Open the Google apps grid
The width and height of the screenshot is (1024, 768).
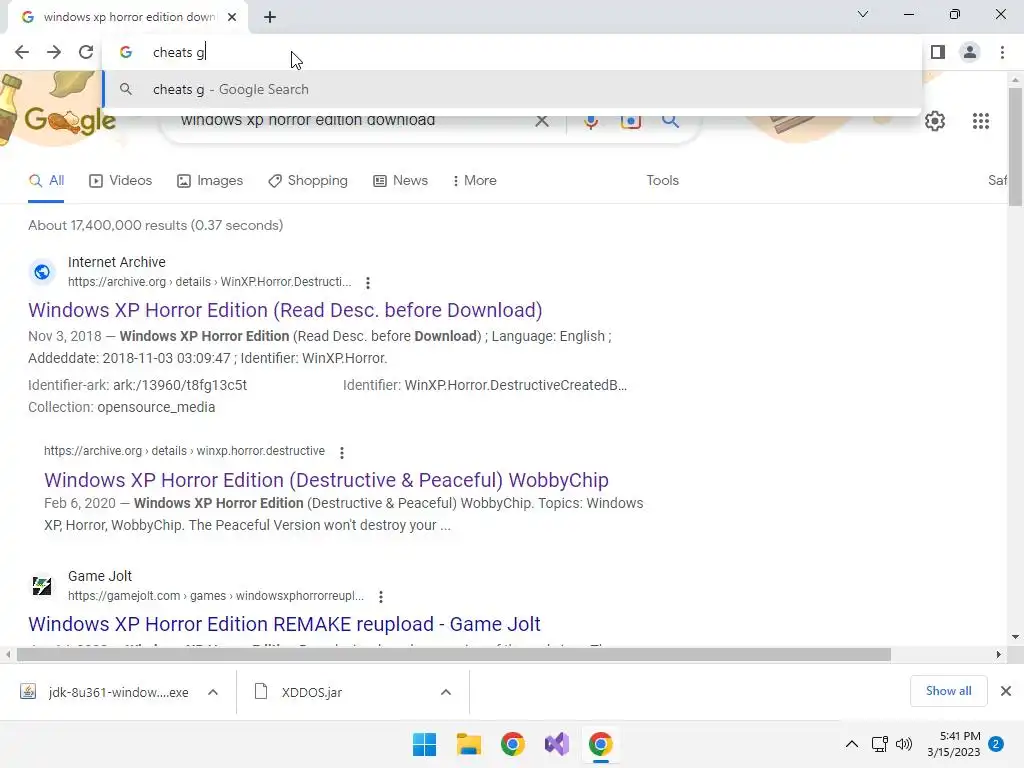click(980, 121)
